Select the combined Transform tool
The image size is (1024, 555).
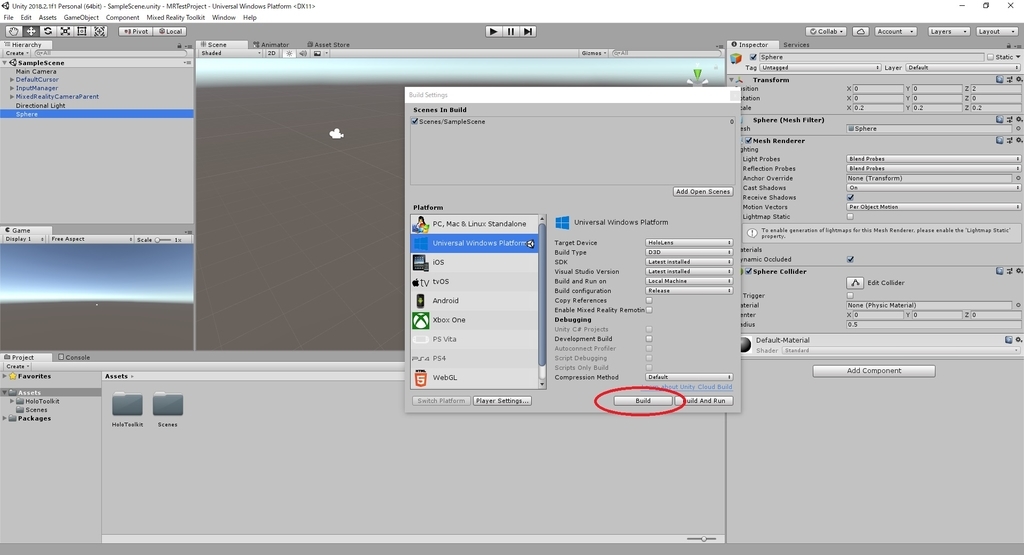click(99, 31)
